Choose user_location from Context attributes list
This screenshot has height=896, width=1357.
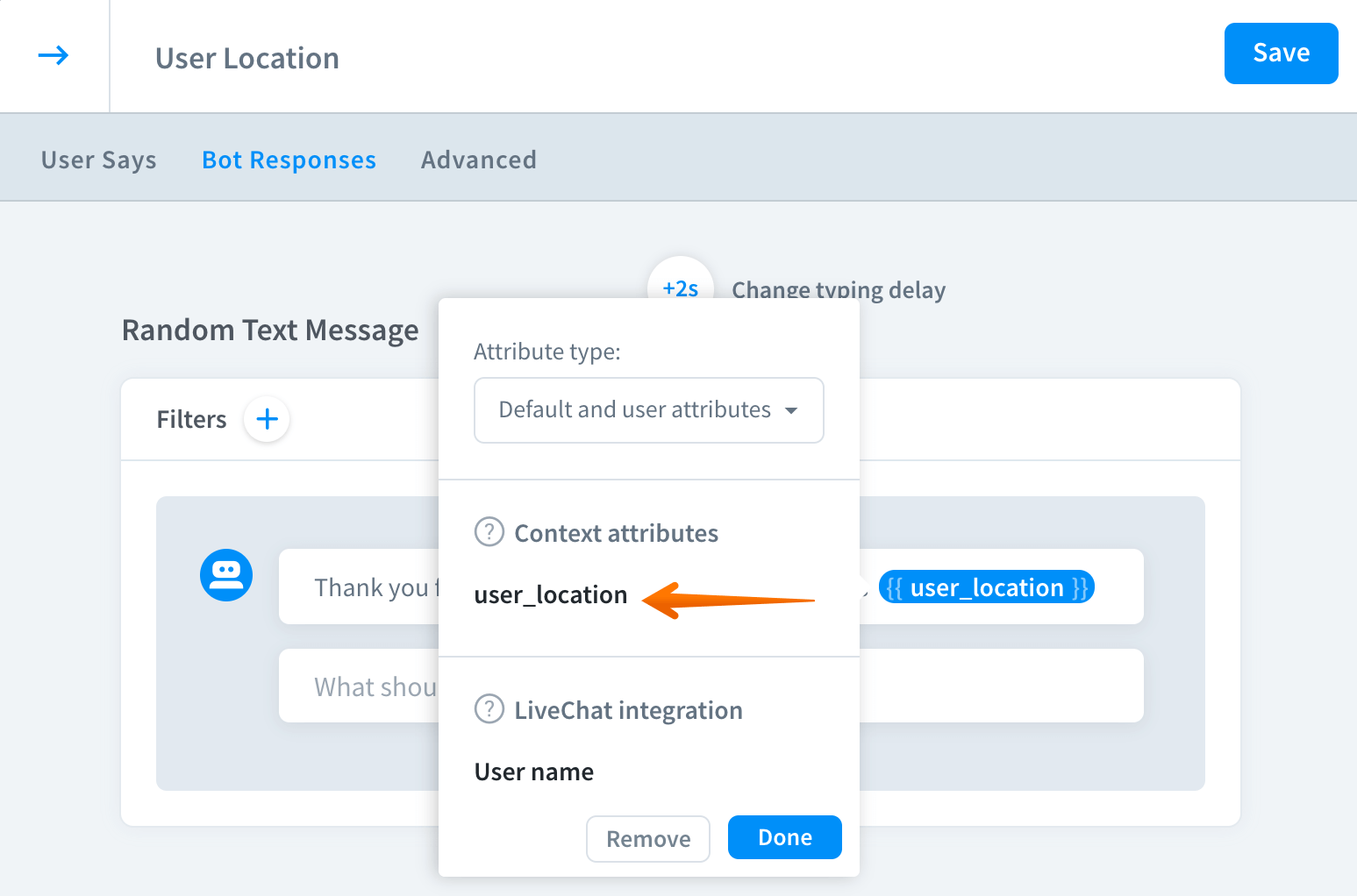551,595
